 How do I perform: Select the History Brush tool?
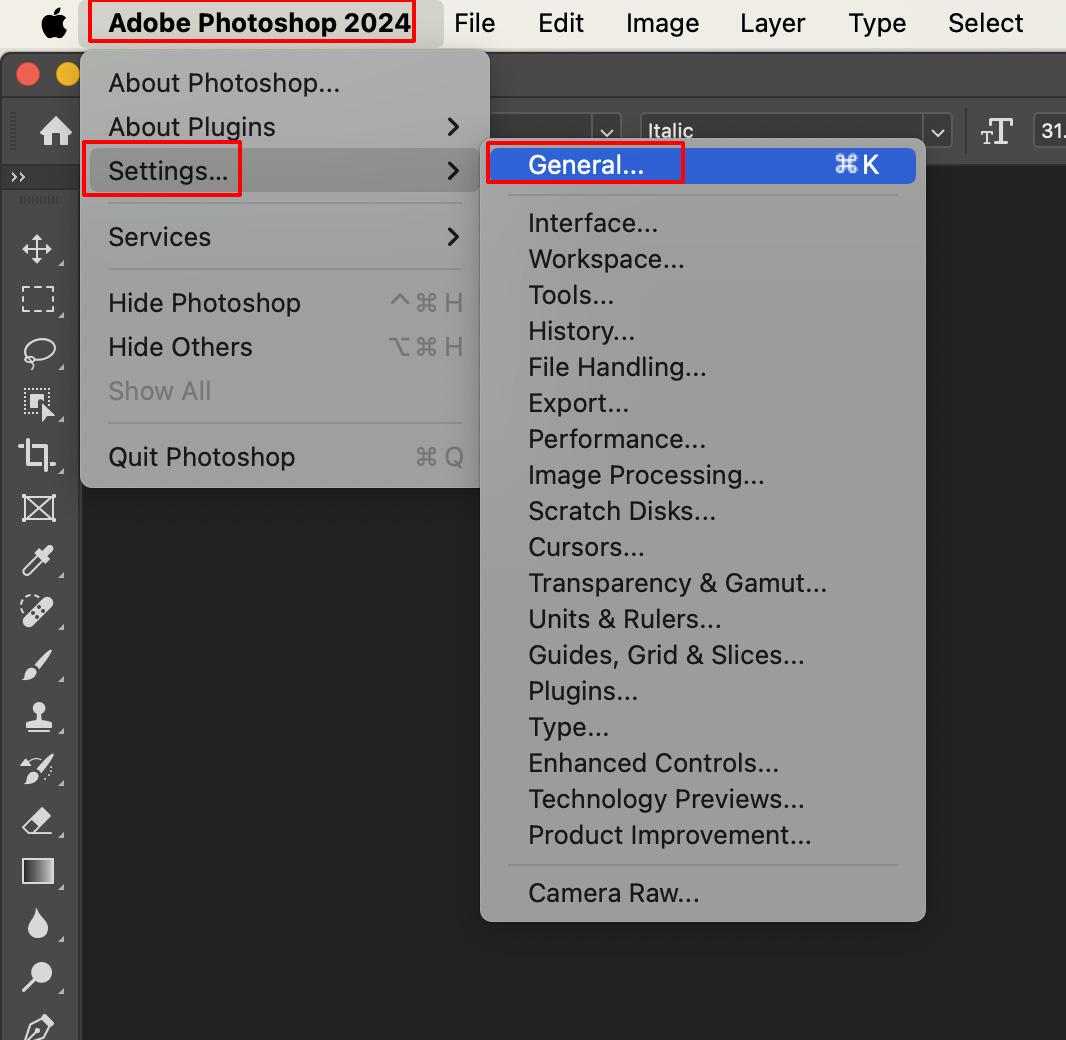coord(37,769)
